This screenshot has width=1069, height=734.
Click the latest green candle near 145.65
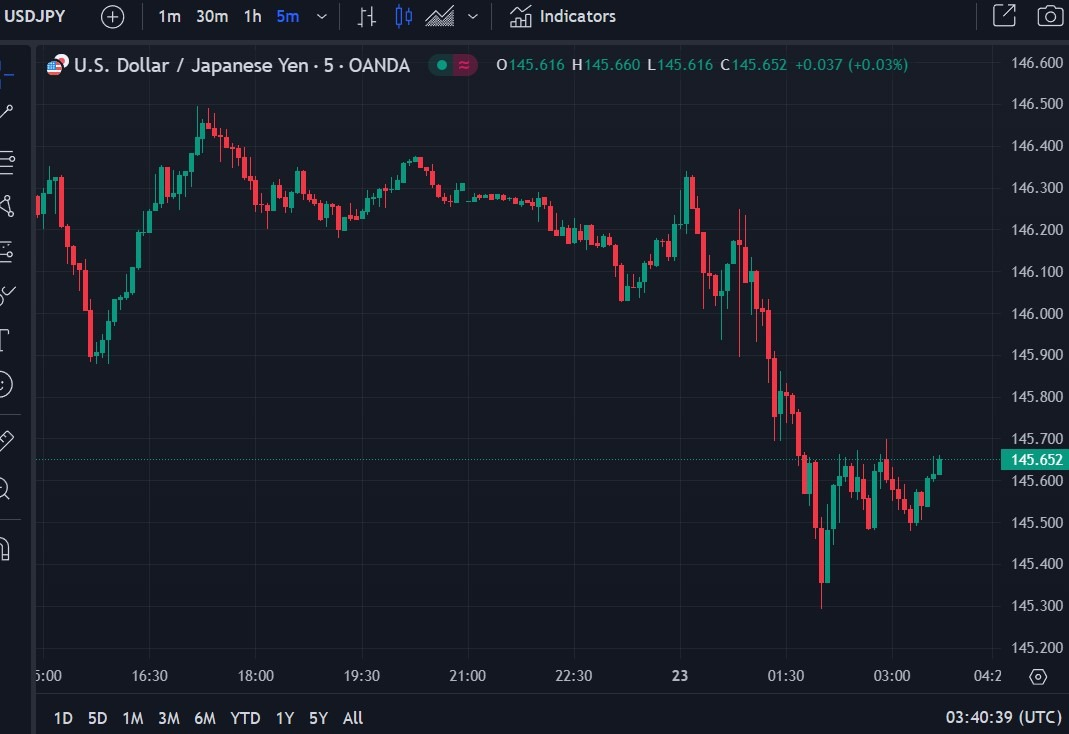pos(939,466)
